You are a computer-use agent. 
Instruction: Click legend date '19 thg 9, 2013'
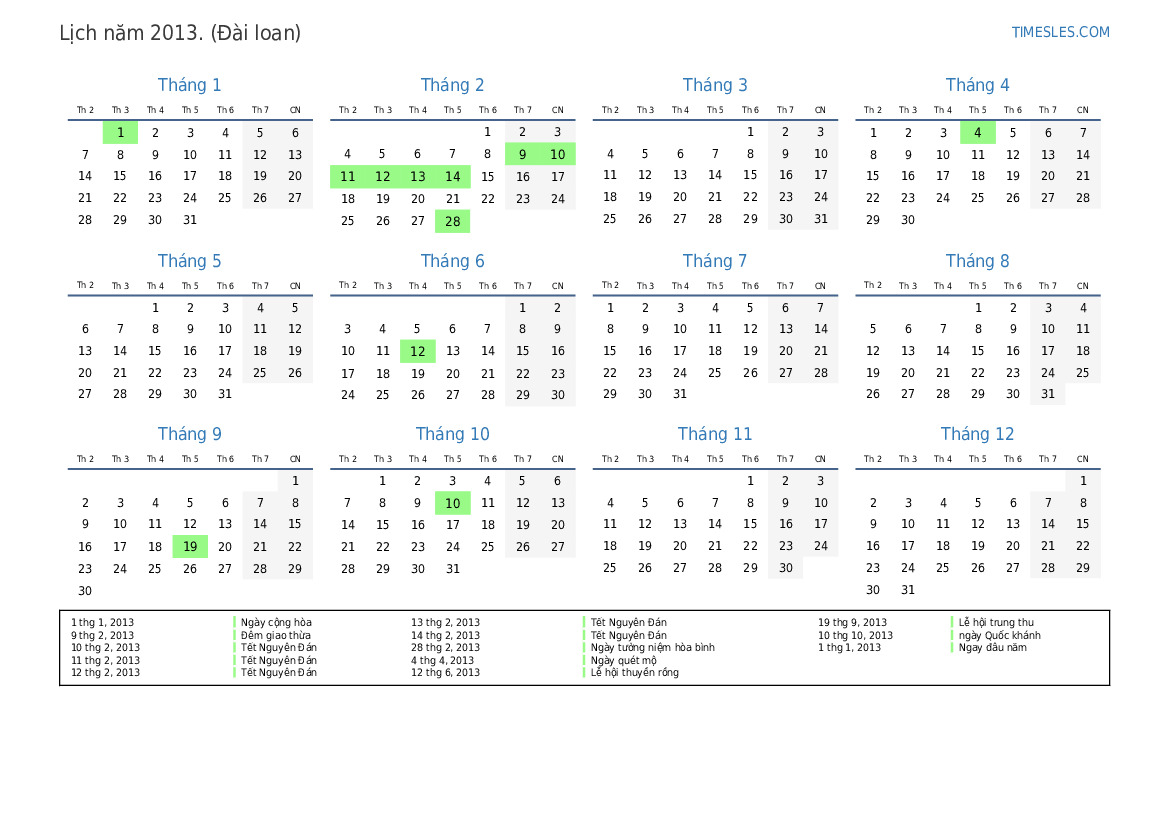click(x=852, y=623)
